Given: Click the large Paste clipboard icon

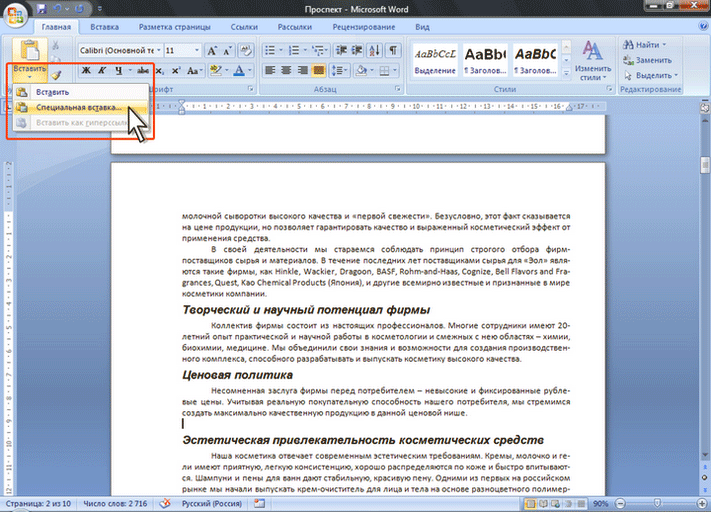Looking at the screenshot, I should (29, 50).
